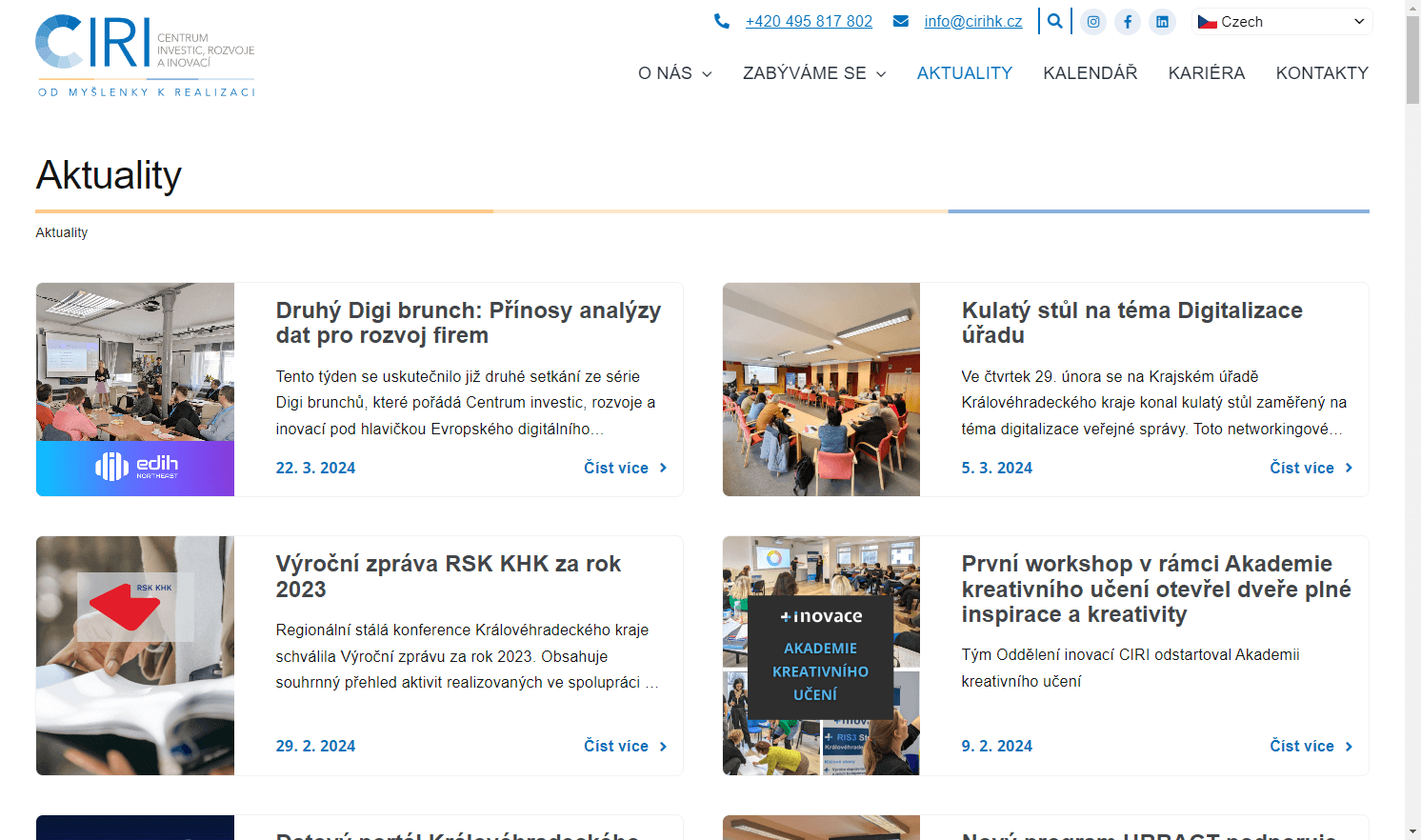Open the Czech language dropdown

pos(1282,21)
